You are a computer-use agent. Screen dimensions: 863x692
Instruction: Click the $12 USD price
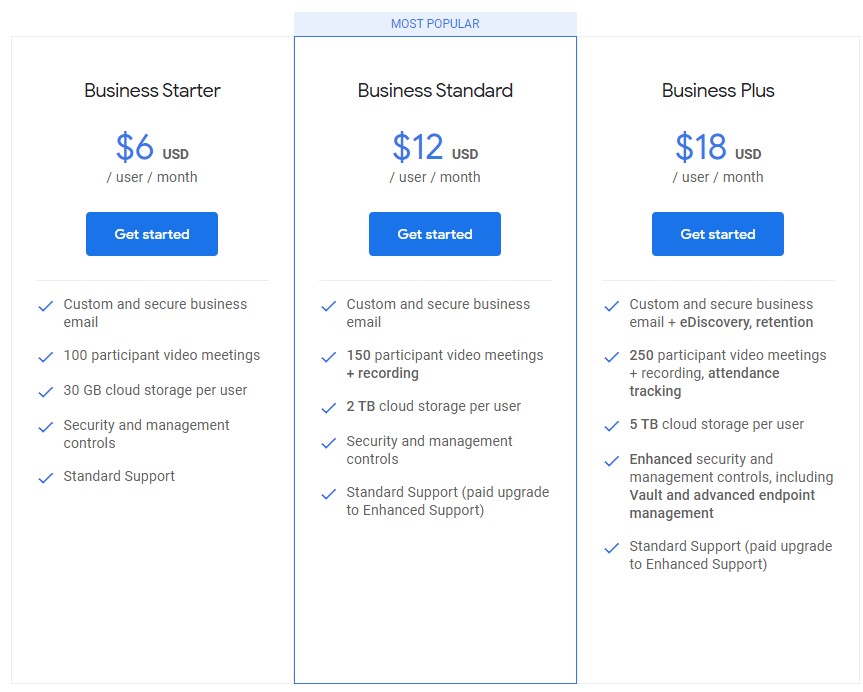click(435, 147)
